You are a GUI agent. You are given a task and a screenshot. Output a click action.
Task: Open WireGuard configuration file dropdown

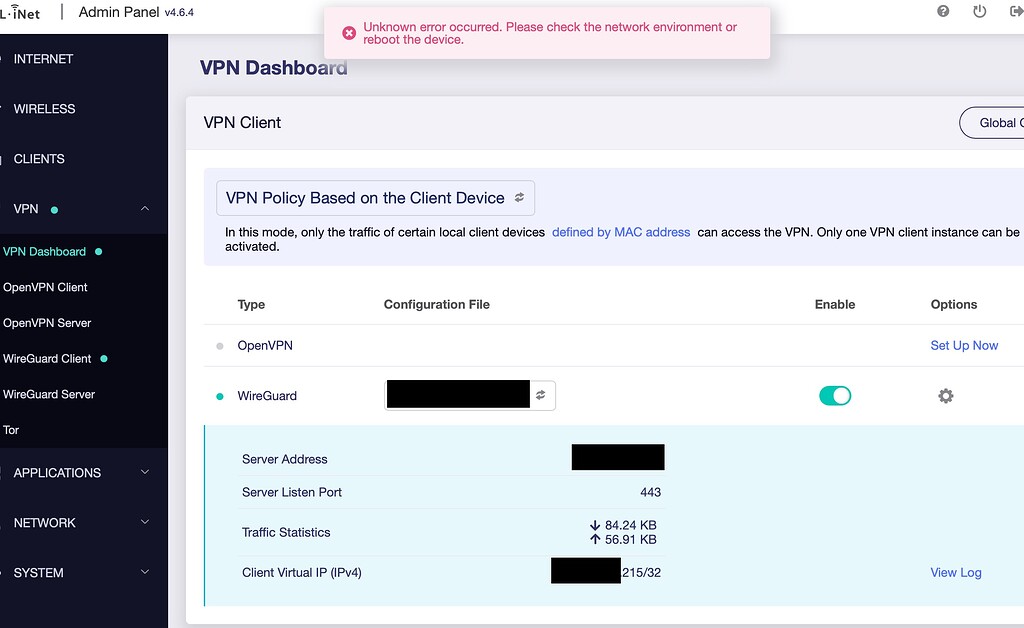[x=470, y=395]
